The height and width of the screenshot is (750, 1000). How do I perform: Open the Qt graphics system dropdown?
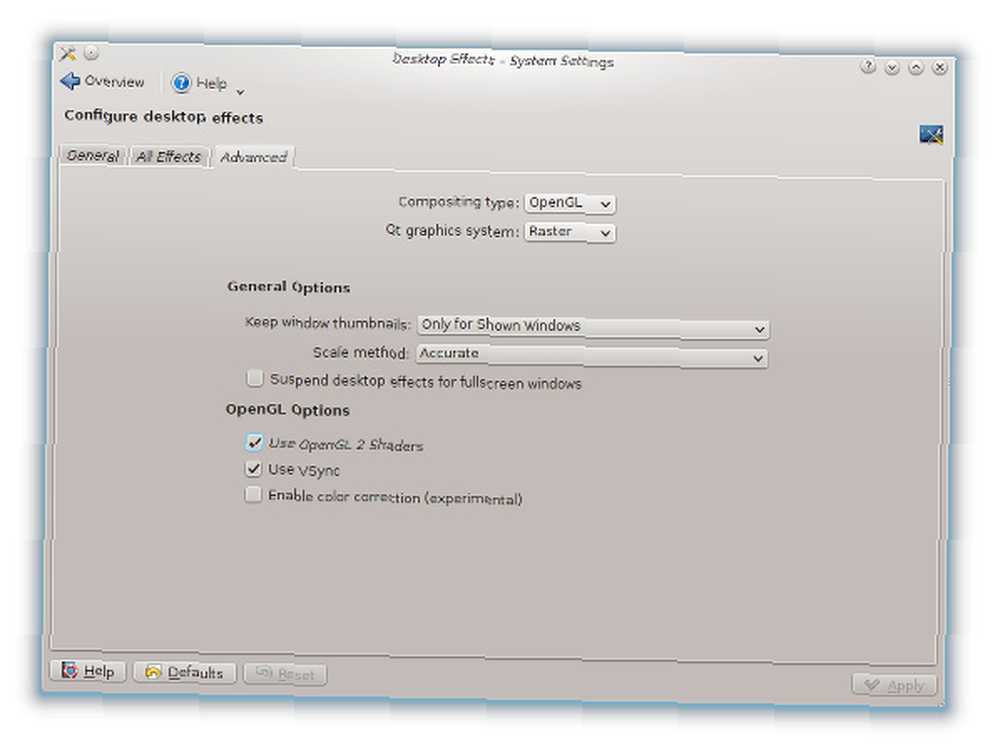click(570, 232)
